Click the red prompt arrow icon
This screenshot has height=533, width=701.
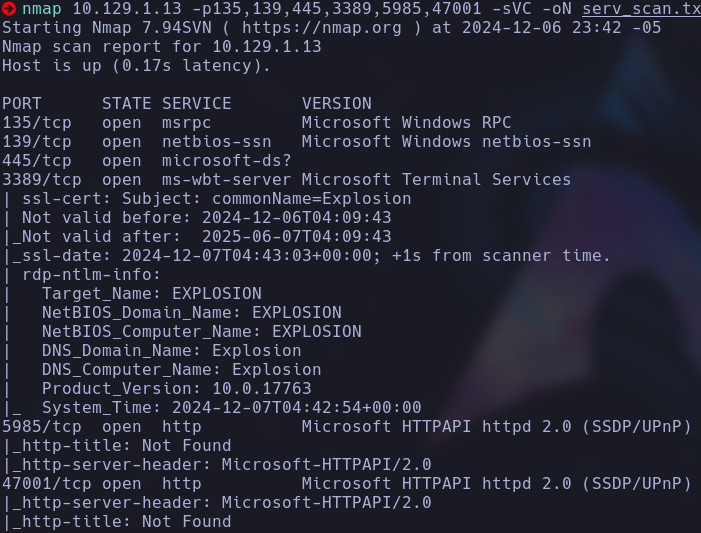(8, 10)
